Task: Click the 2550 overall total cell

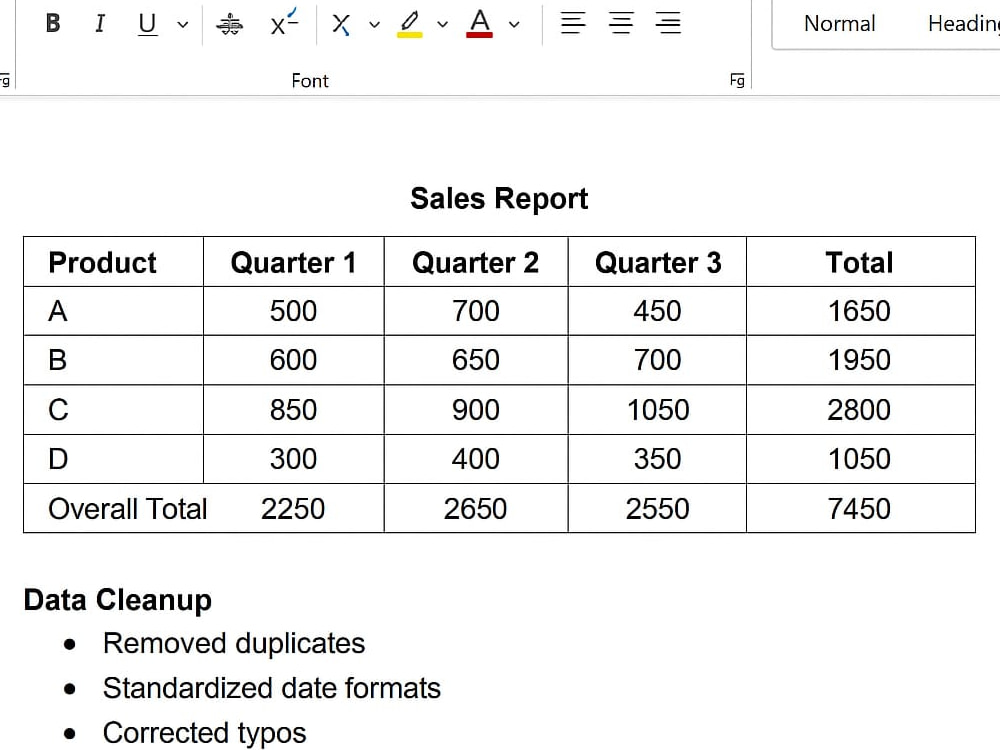Action: tap(658, 509)
